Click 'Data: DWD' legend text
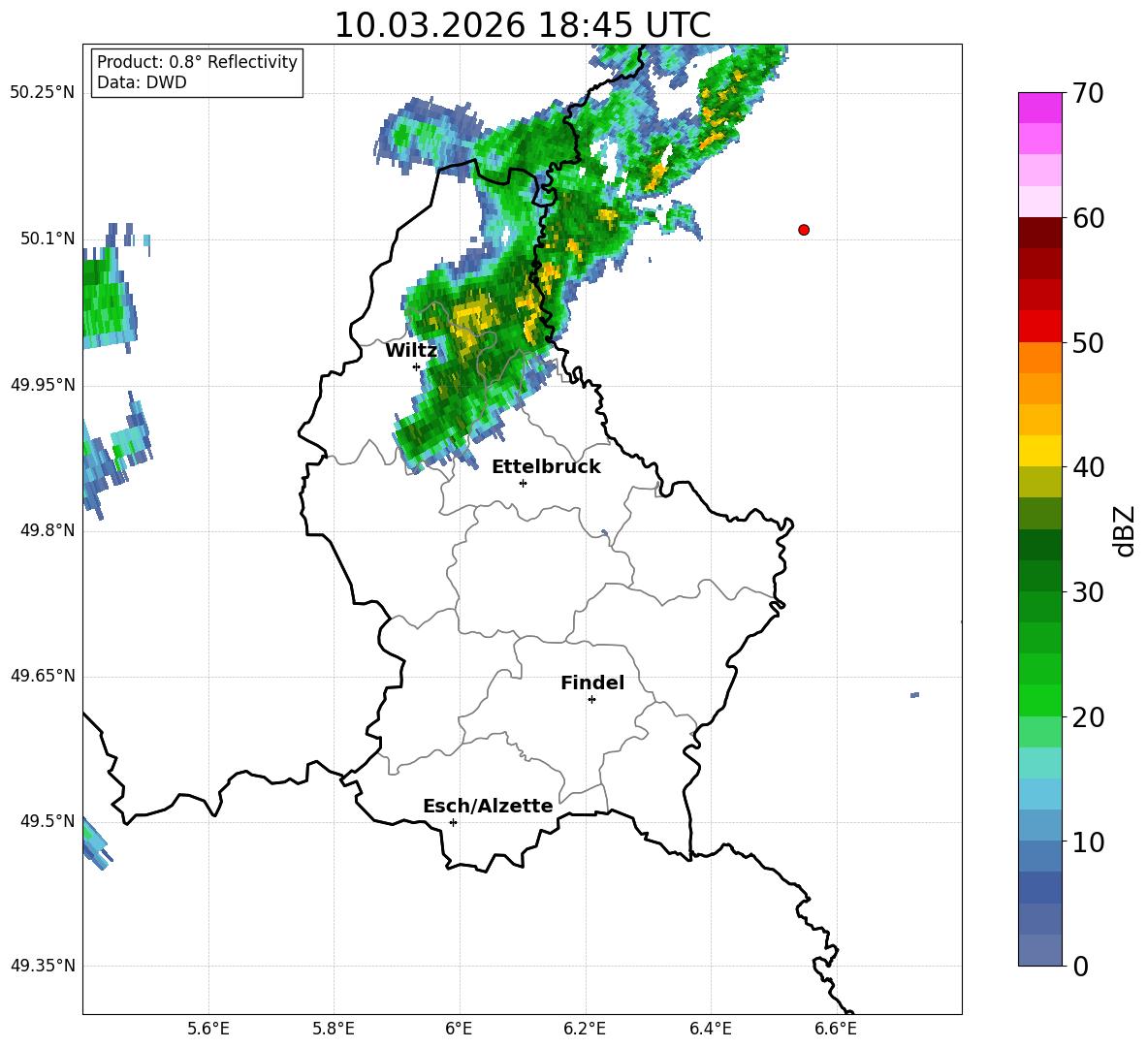This screenshot has height=1048, width=1148. [142, 82]
